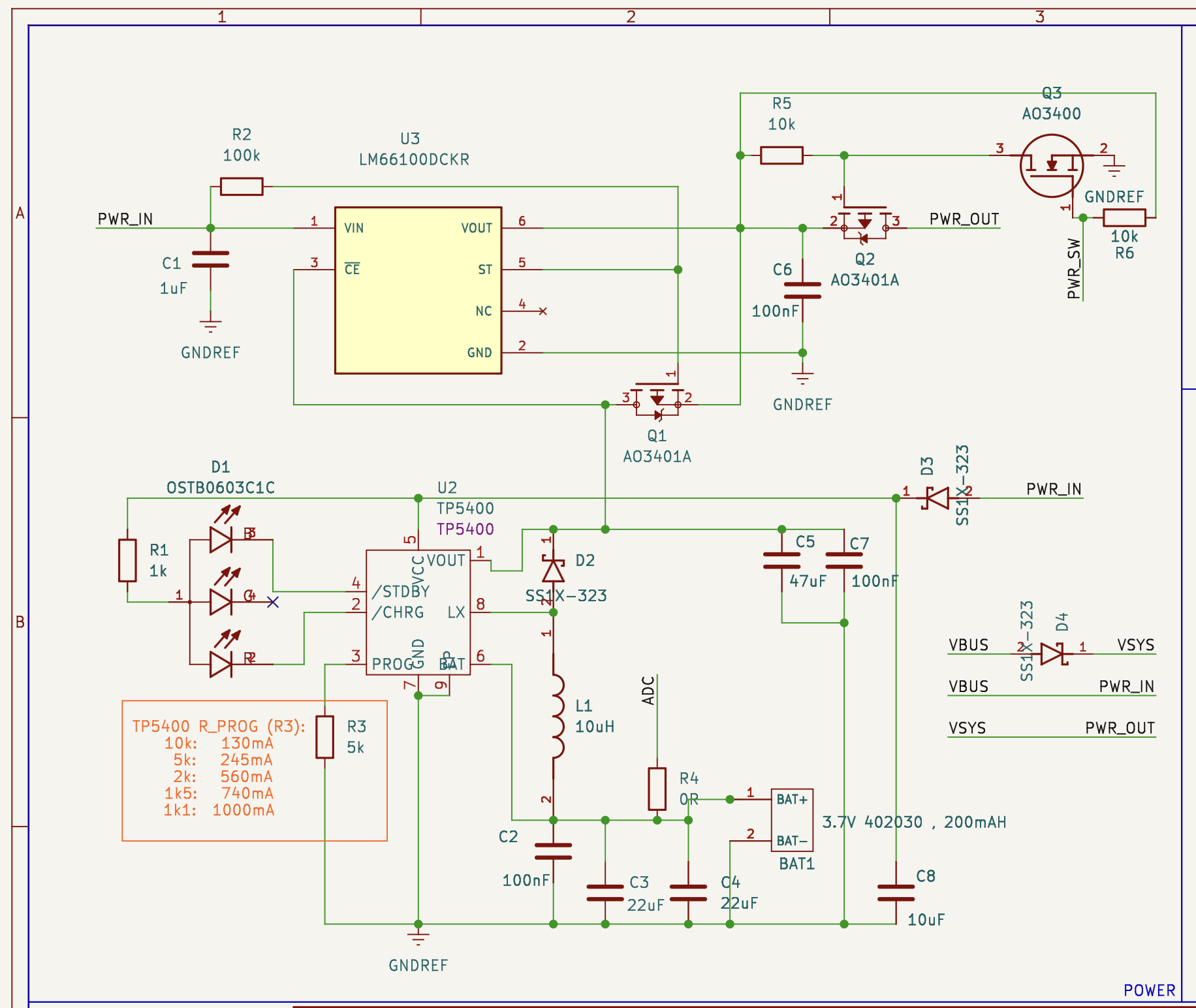Click the Q1 AO3401A transistor symbol

(x=657, y=398)
